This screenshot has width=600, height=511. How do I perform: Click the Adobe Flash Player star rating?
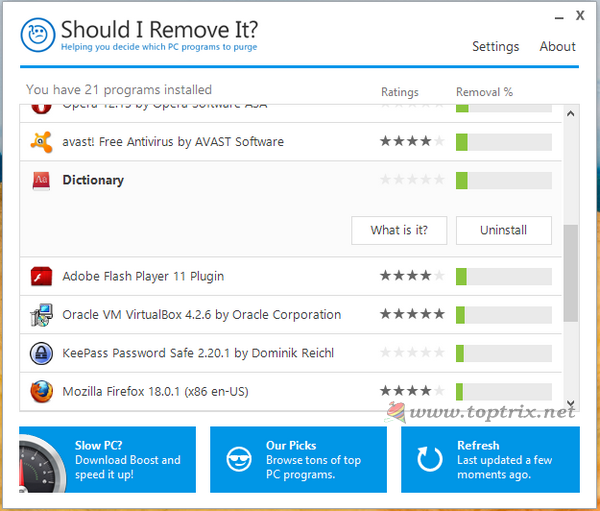click(412, 276)
